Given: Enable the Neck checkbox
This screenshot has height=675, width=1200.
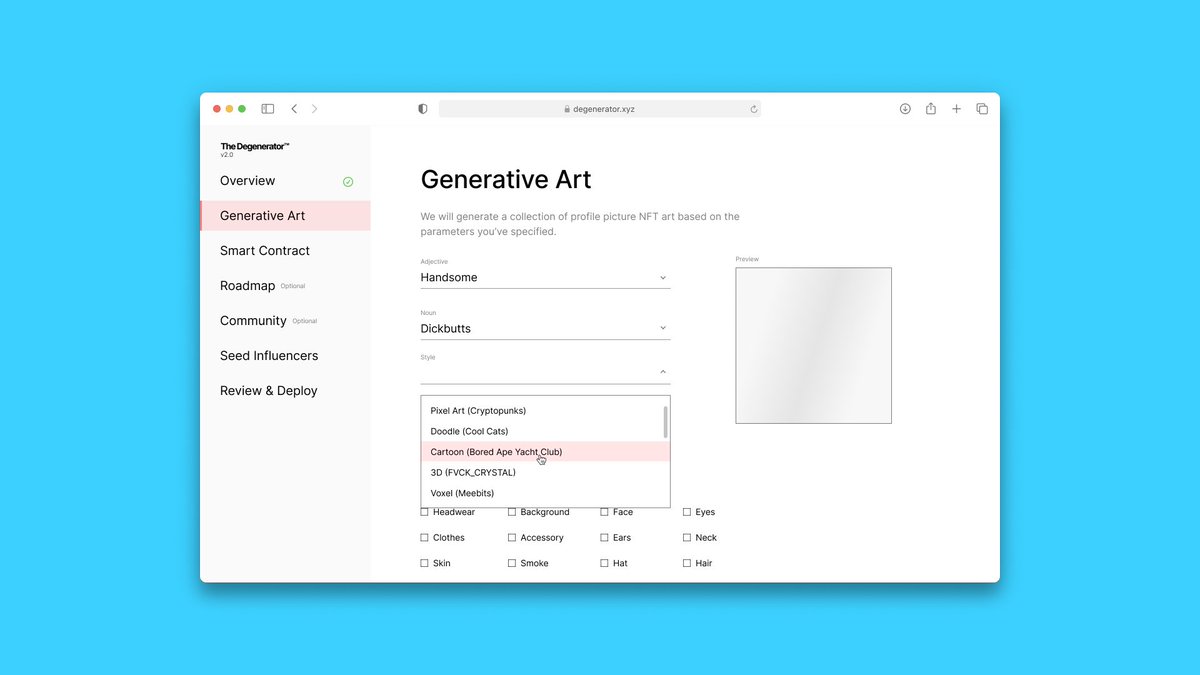Looking at the screenshot, I should pos(687,538).
